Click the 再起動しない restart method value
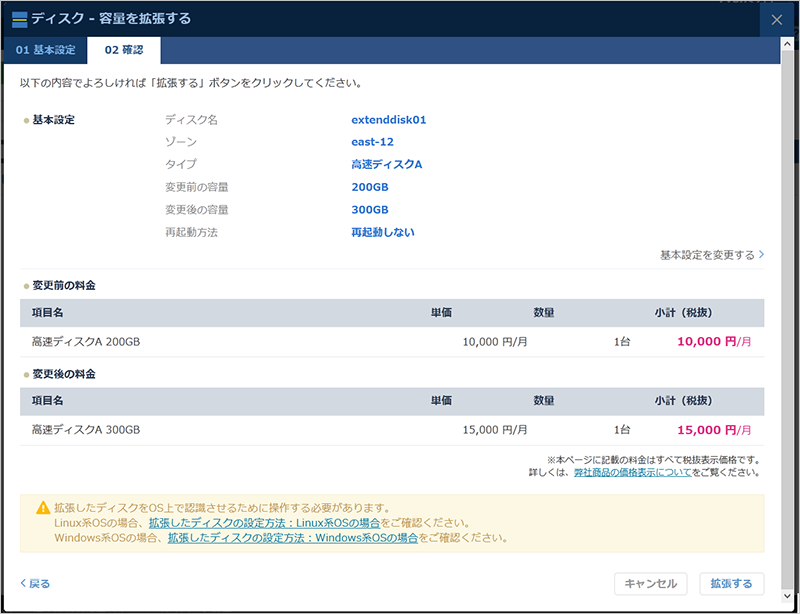800x614 pixels. (x=382, y=232)
